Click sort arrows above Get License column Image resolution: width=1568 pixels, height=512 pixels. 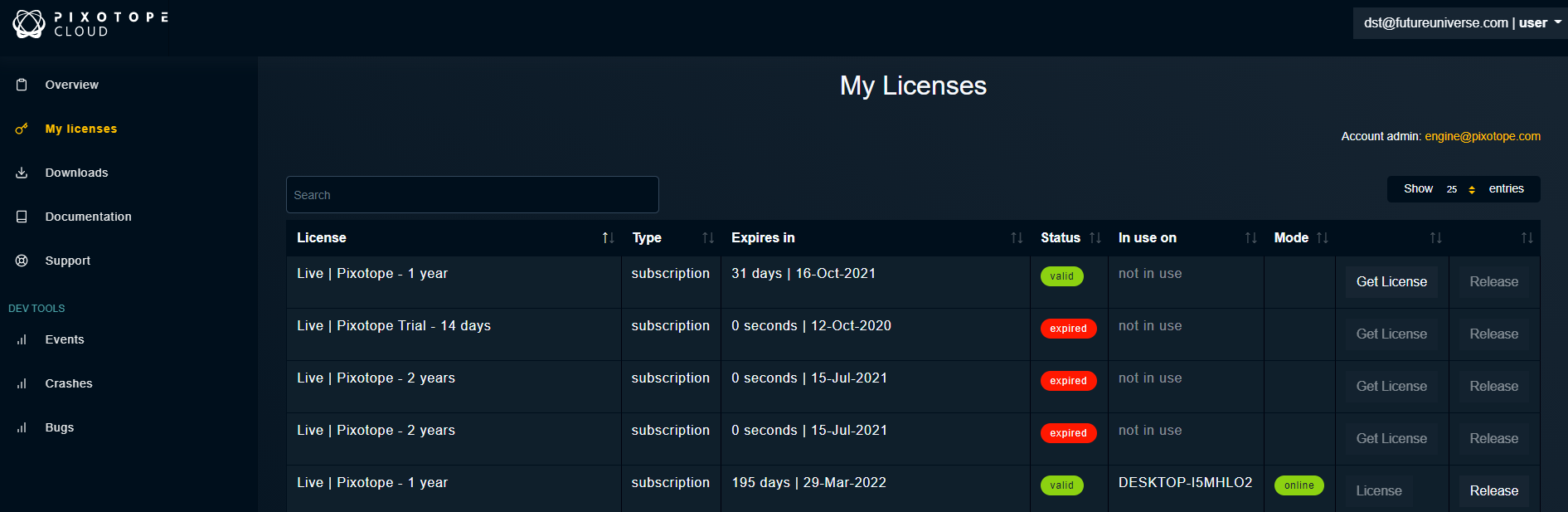(x=1435, y=238)
